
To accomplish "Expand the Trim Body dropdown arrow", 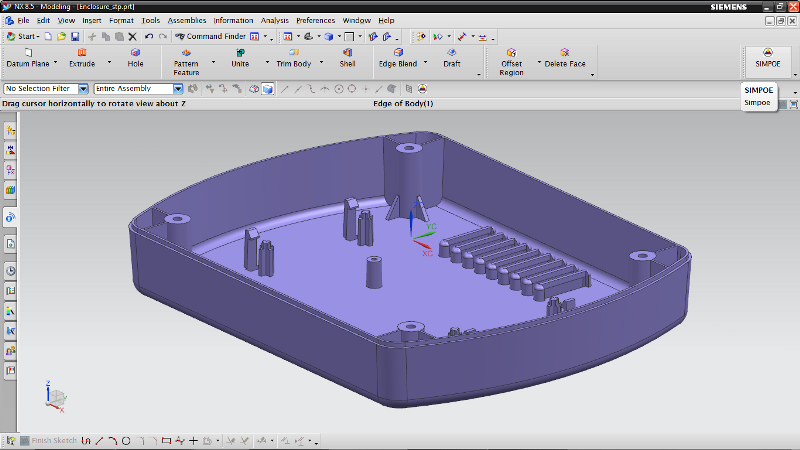I will 321,62.
